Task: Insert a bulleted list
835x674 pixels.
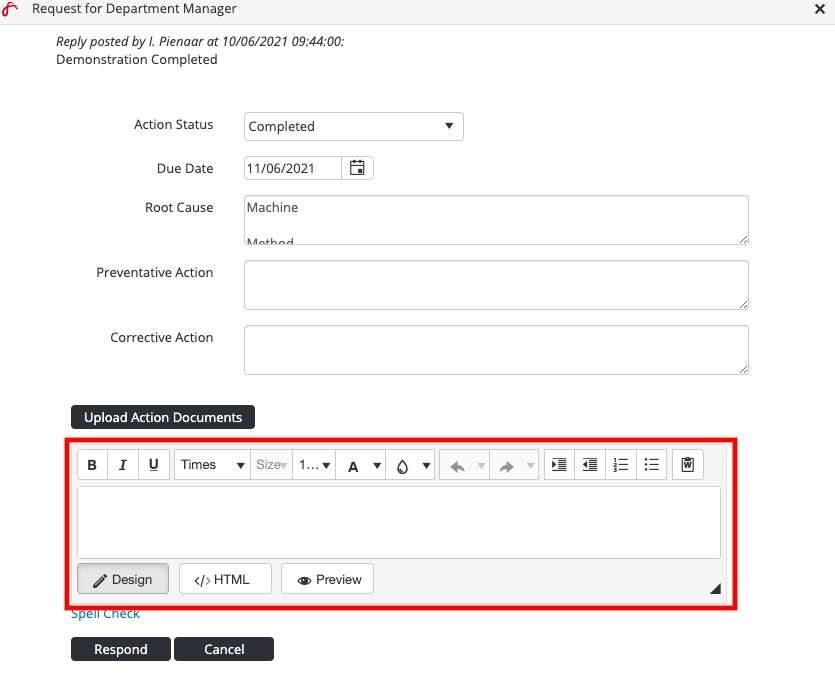Action: click(651, 465)
